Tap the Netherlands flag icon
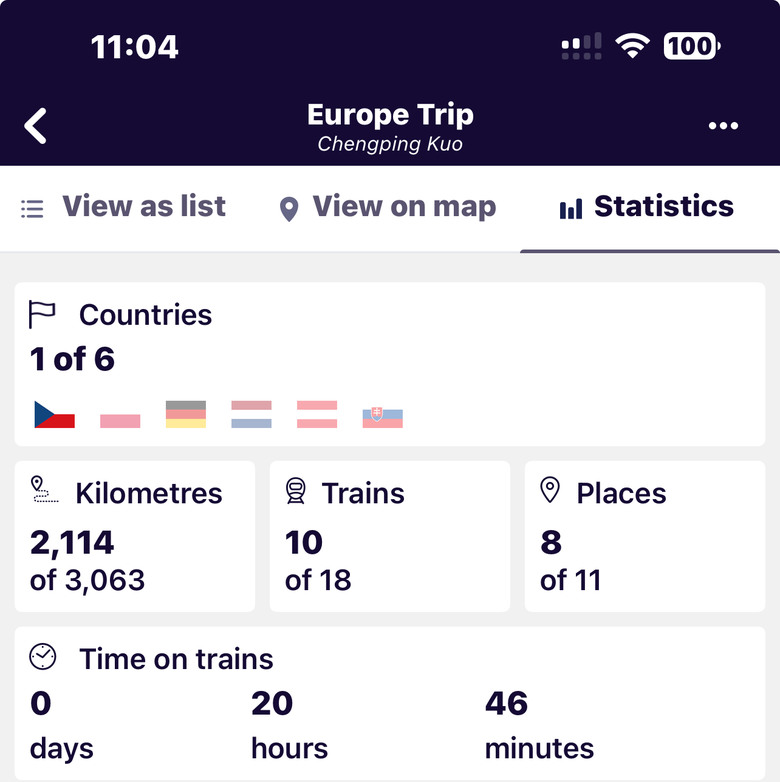The width and height of the screenshot is (780, 782). (x=251, y=414)
